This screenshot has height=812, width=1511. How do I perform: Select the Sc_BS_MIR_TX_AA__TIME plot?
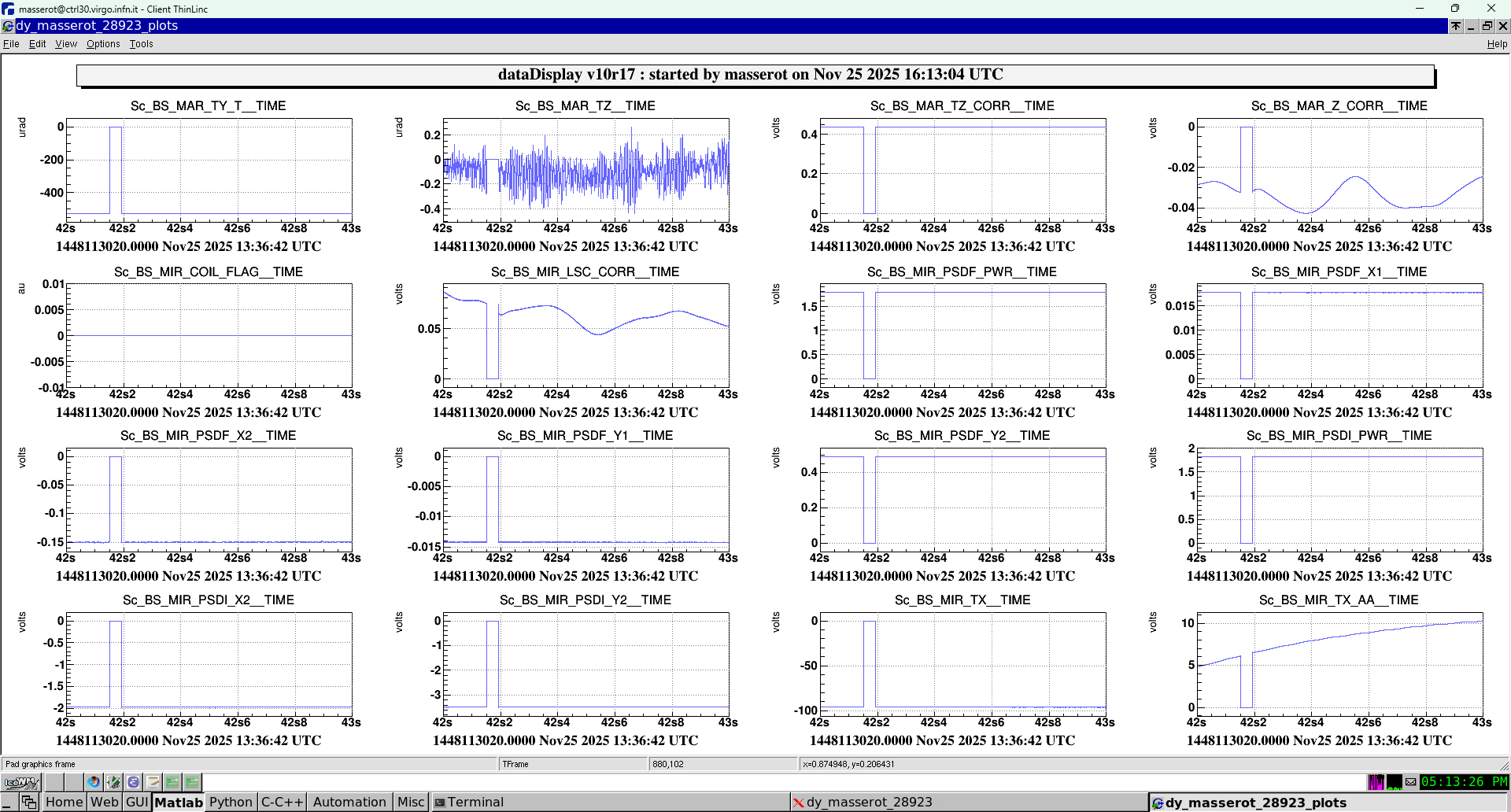(1339, 664)
